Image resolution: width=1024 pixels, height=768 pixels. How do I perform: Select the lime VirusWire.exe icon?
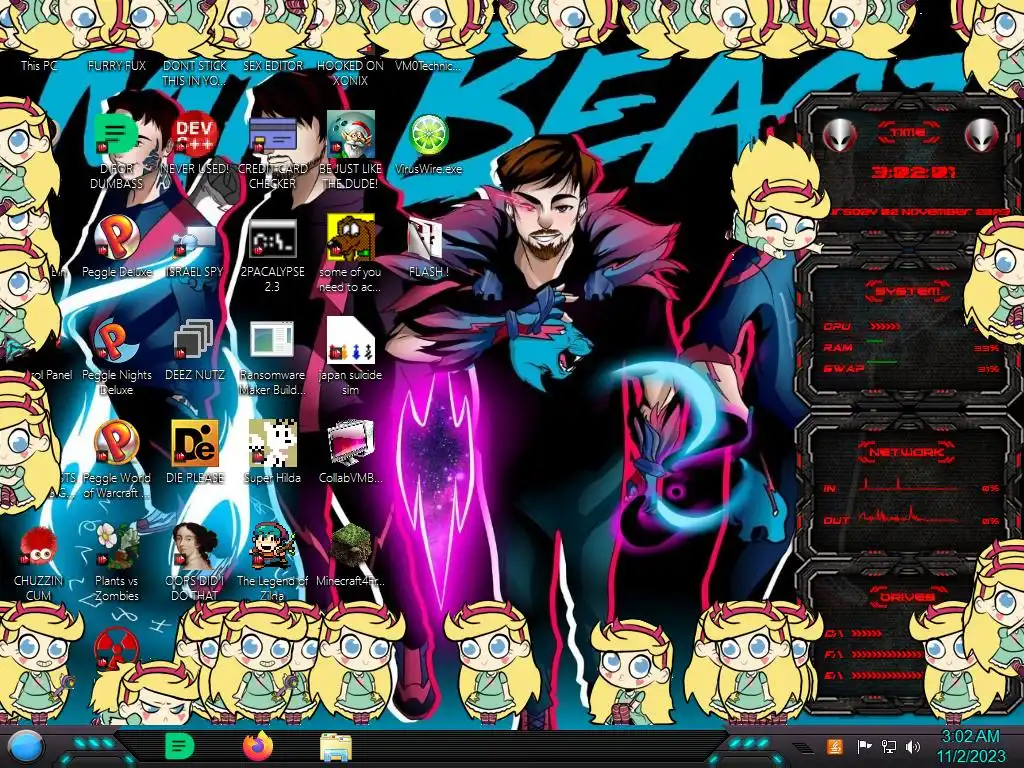(428, 135)
